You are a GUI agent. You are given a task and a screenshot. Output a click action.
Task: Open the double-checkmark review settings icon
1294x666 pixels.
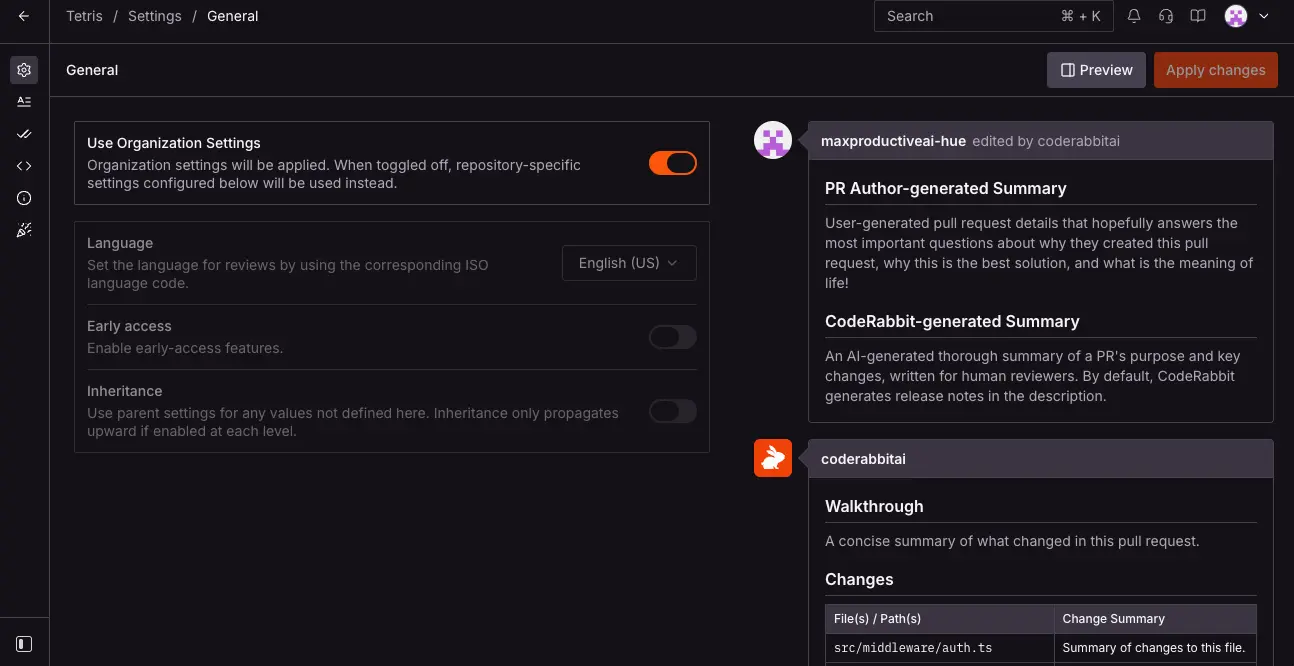[x=24, y=133]
